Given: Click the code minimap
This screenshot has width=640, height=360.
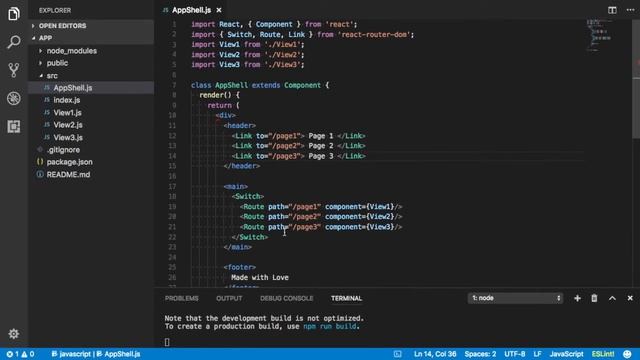Looking at the screenshot, I should (599, 35).
